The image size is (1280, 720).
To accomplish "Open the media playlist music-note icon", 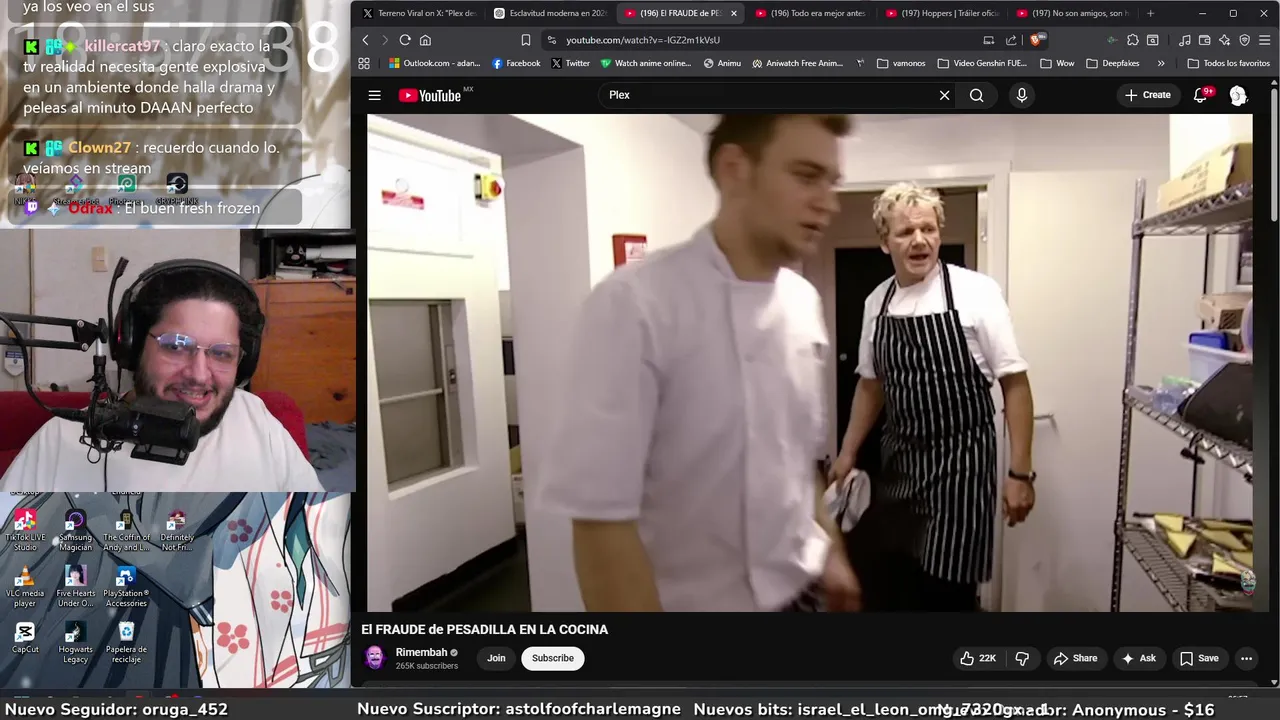I will point(1184,40).
